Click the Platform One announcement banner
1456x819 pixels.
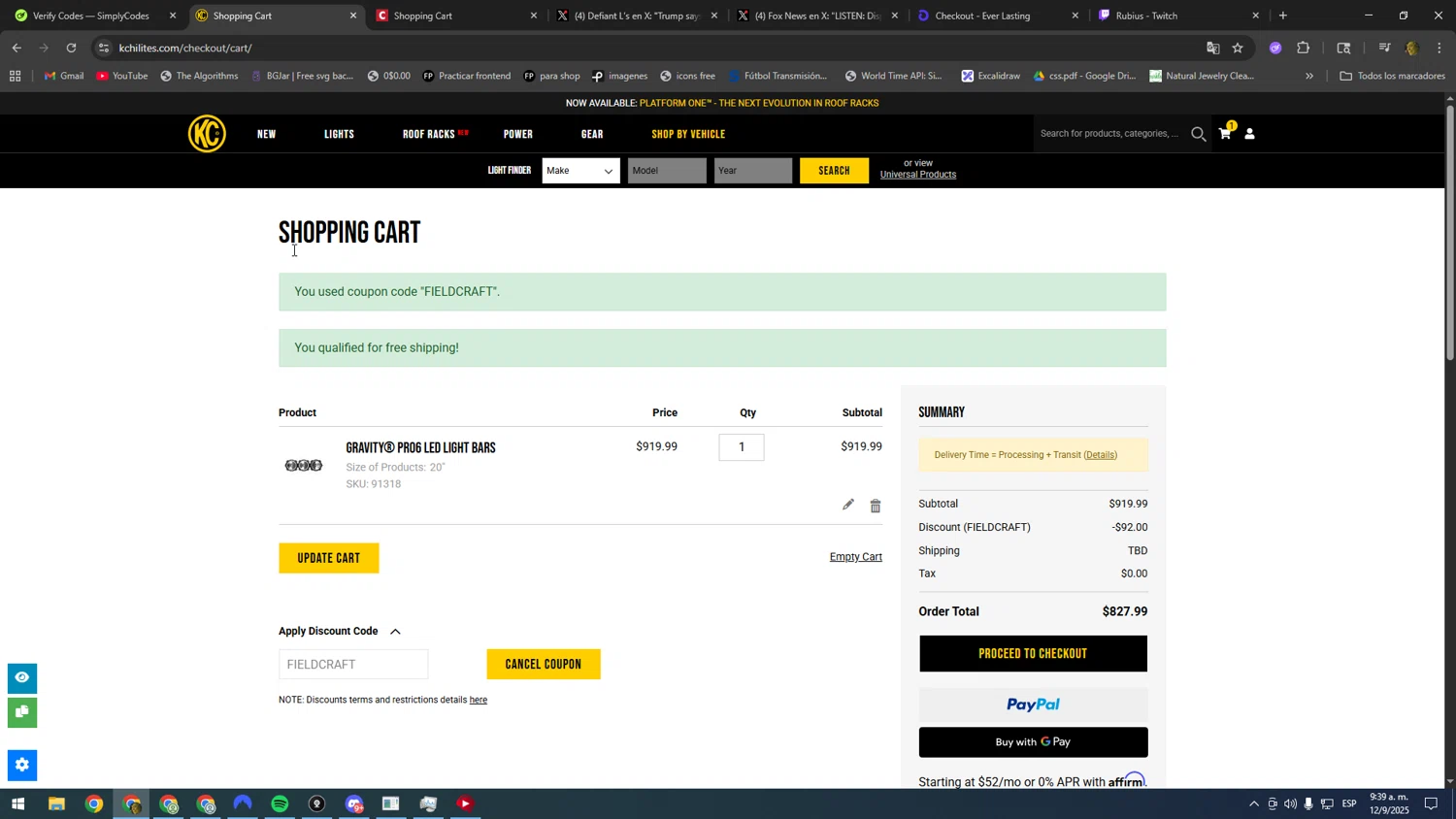[x=722, y=103]
